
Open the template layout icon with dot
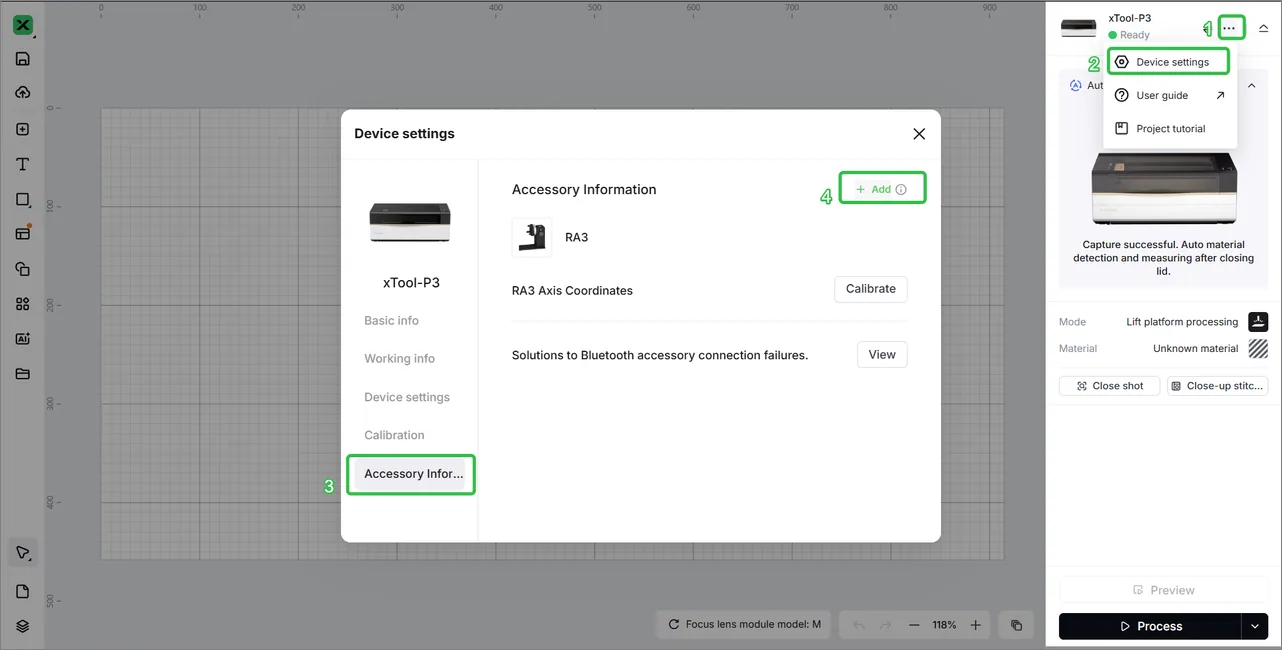point(23,233)
